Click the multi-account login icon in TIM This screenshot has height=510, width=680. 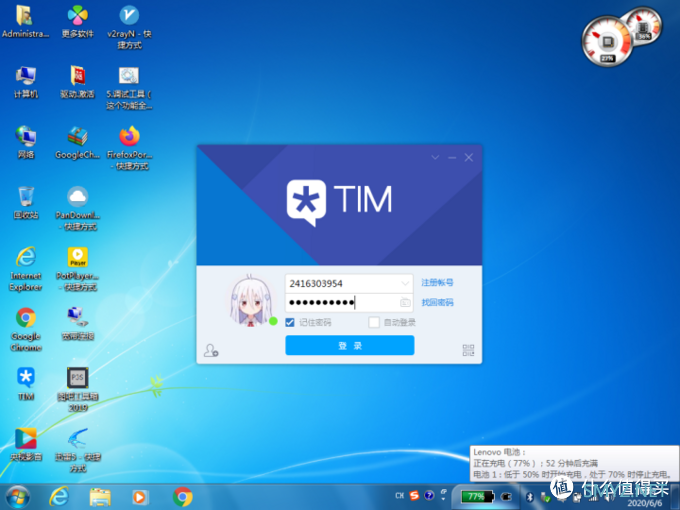[211, 350]
